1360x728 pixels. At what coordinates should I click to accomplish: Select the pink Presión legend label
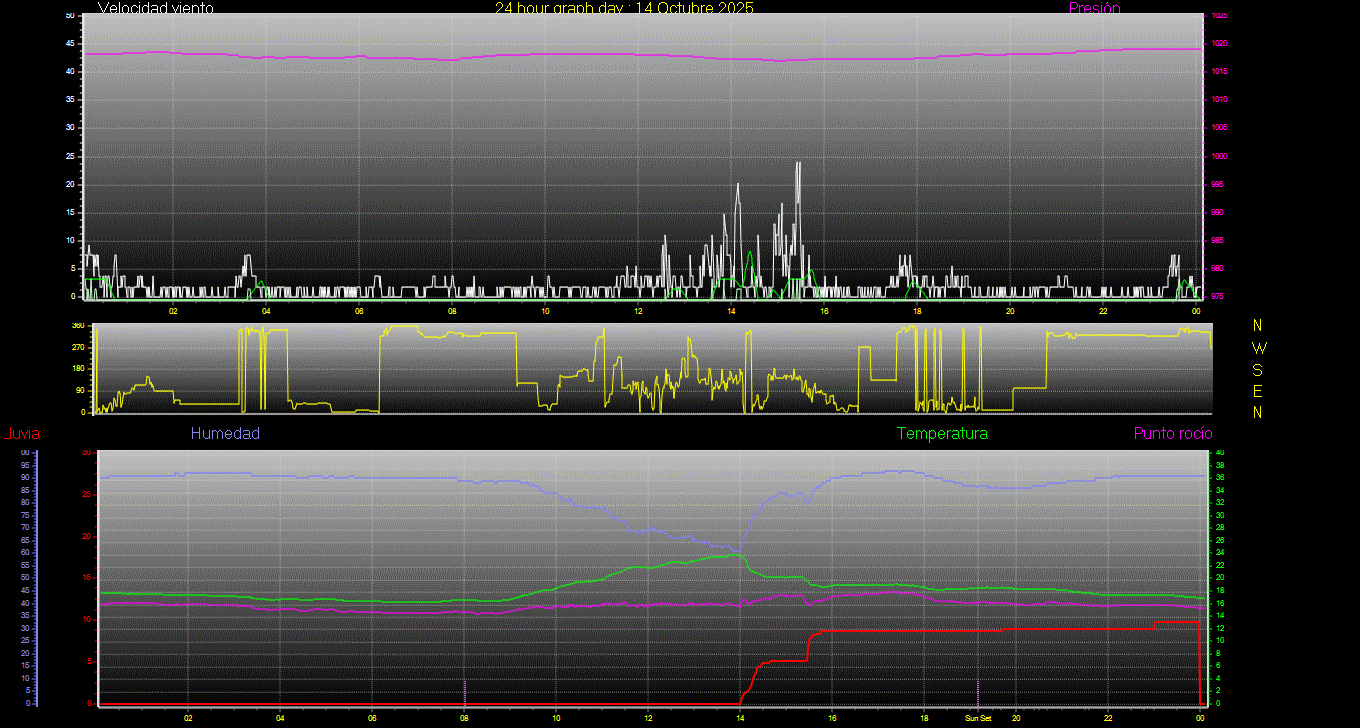coord(1094,8)
